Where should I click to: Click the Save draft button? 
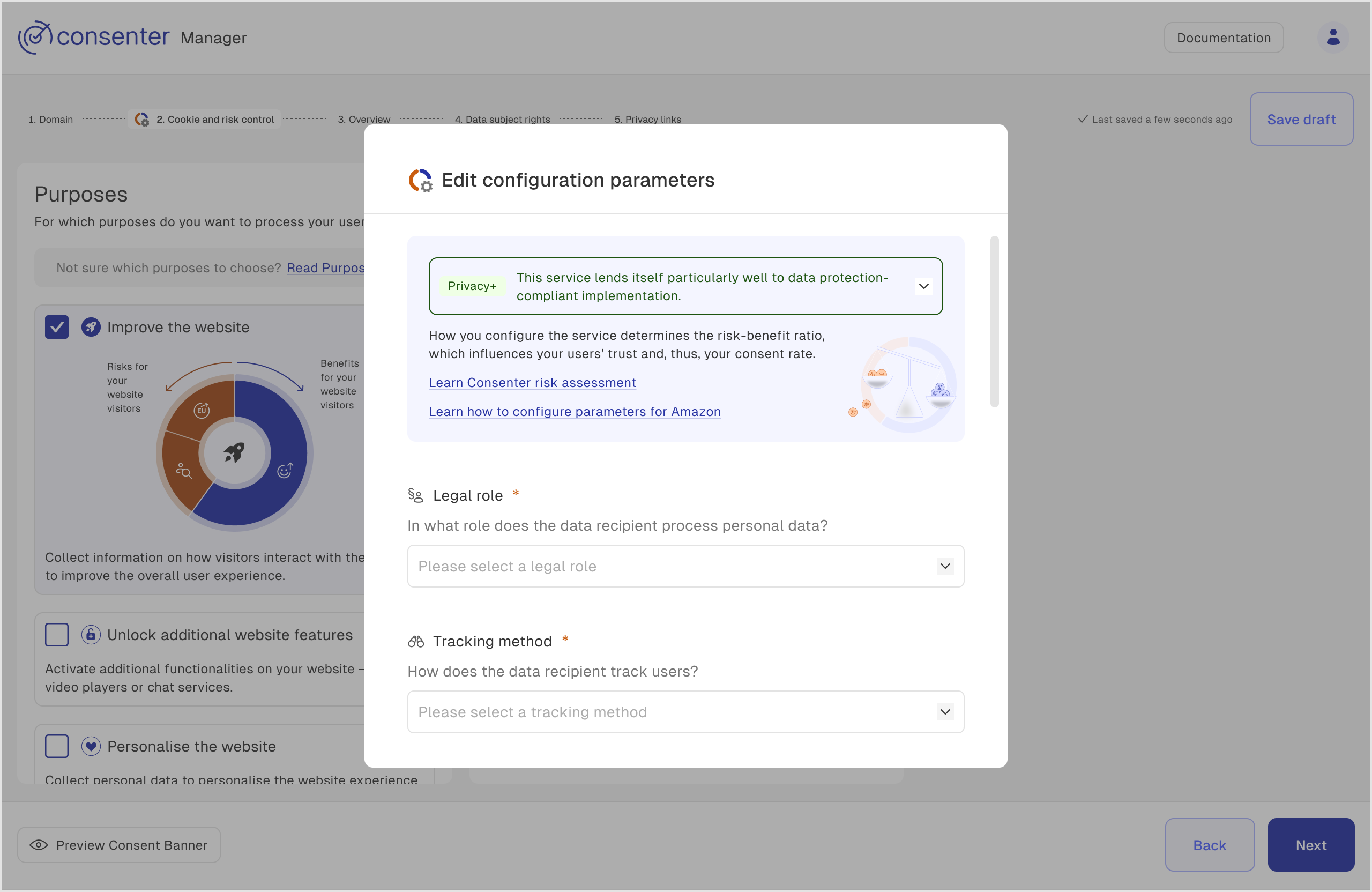[x=1301, y=120]
